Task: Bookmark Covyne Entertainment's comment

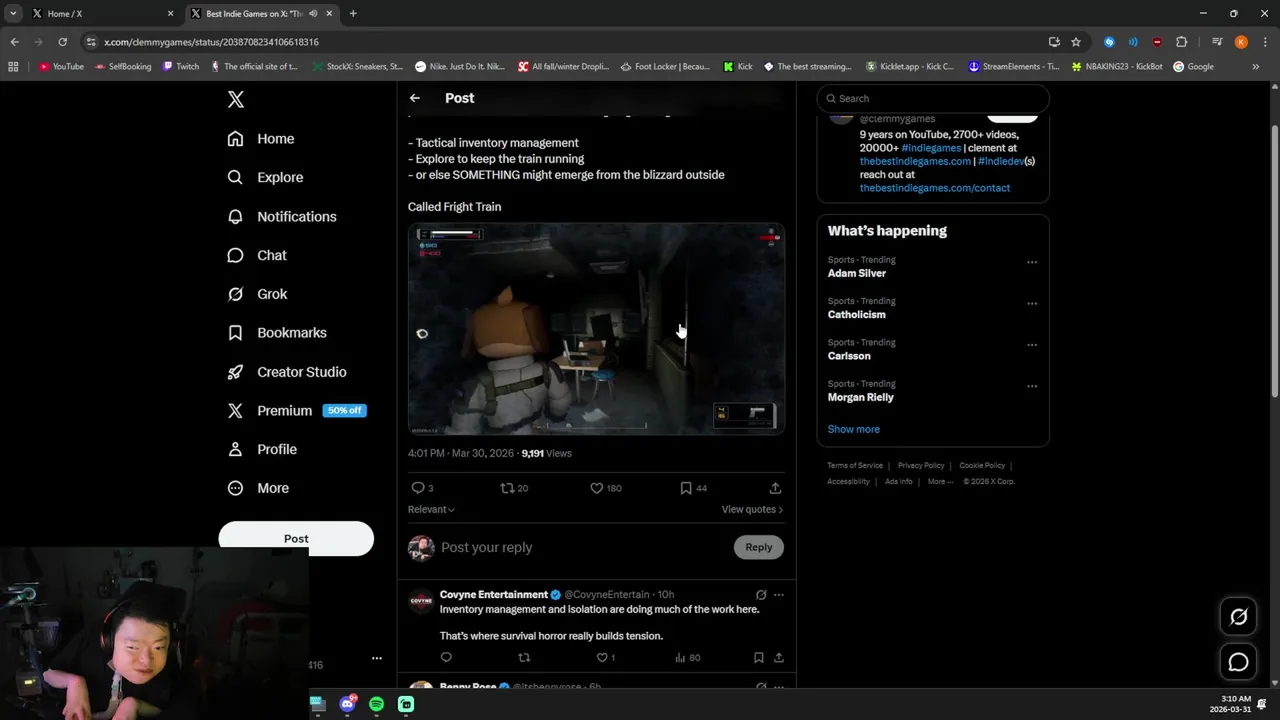Action: coord(758,657)
